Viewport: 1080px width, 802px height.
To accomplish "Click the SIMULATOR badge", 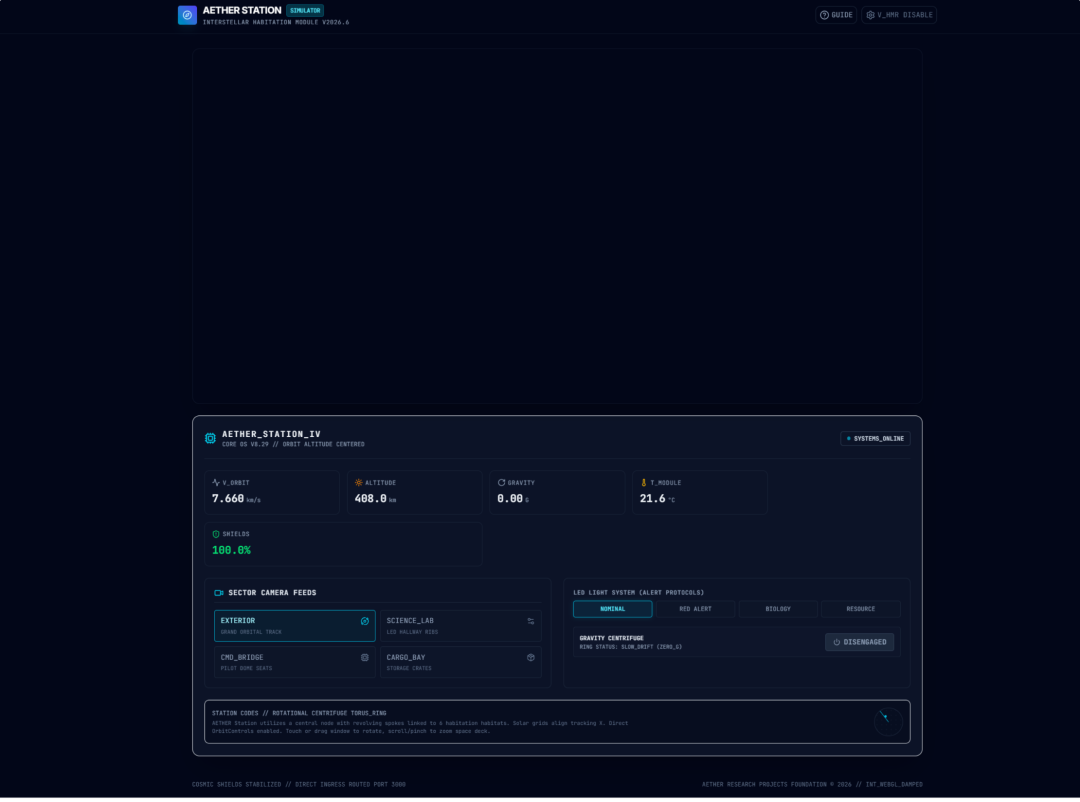I will [x=305, y=10].
